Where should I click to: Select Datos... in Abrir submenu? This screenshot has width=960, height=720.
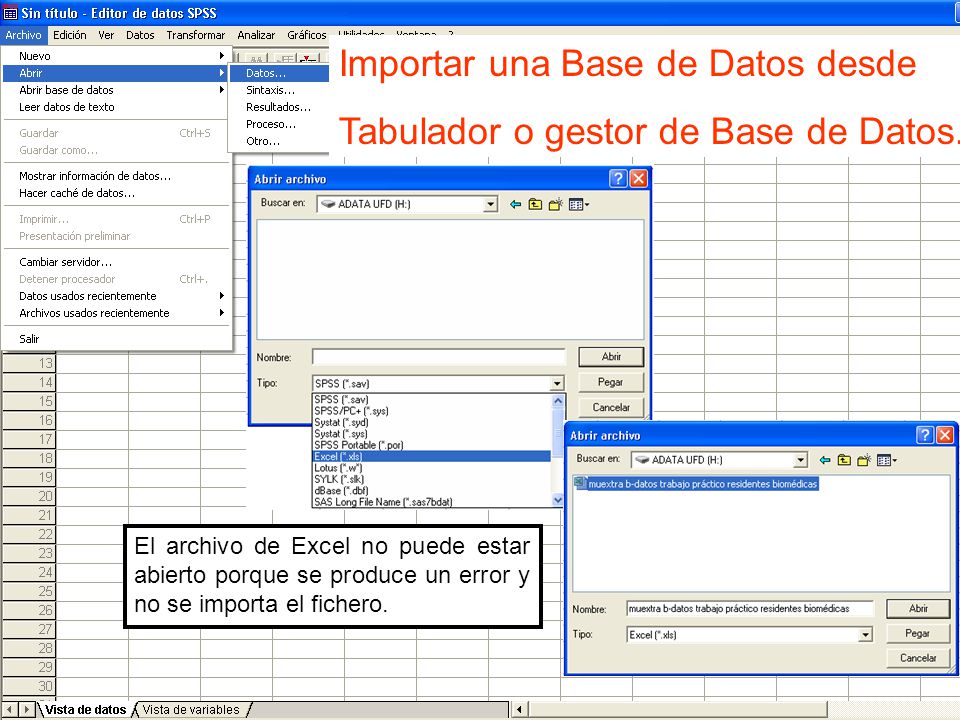click(279, 73)
